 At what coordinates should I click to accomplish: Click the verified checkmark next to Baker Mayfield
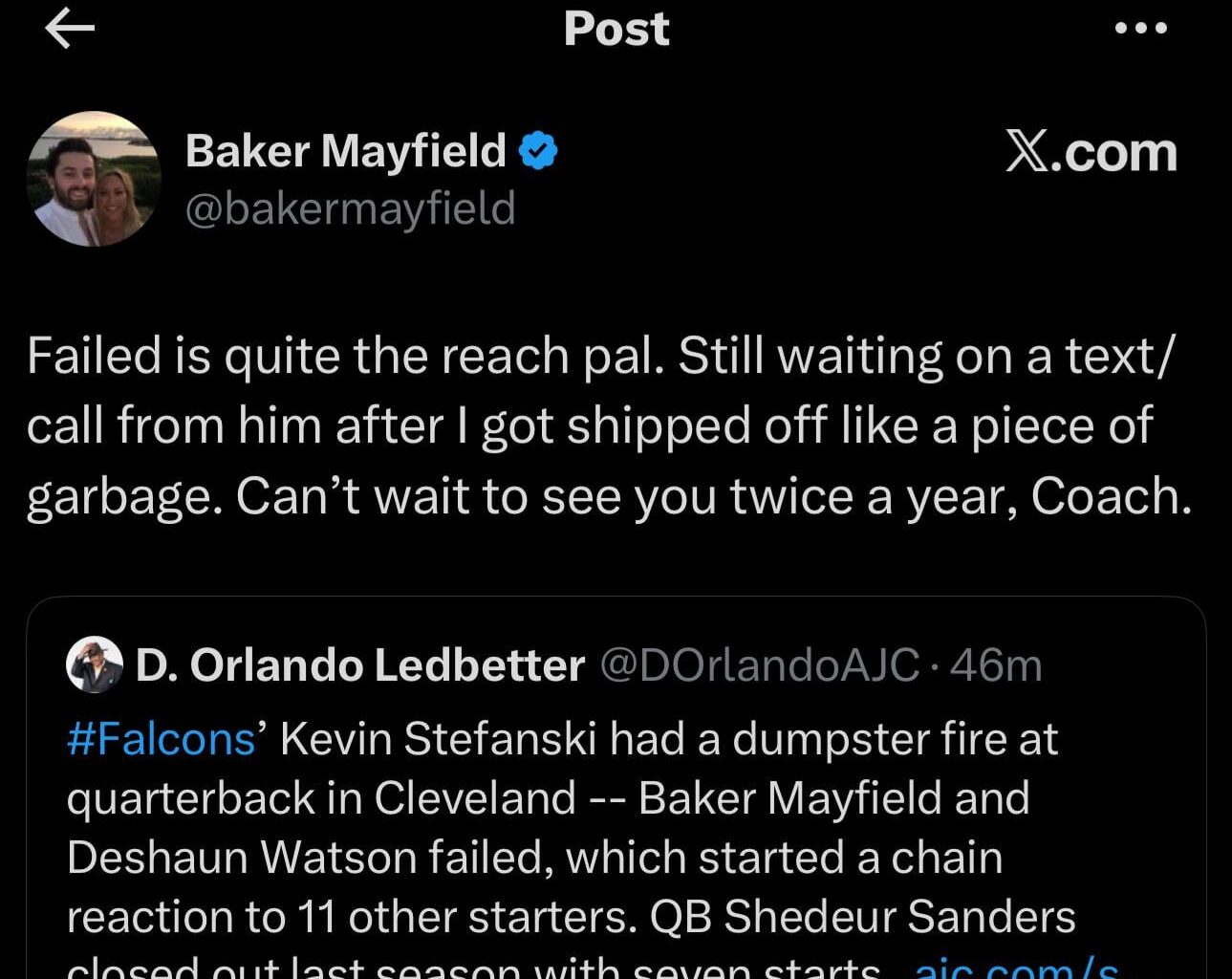click(540, 149)
